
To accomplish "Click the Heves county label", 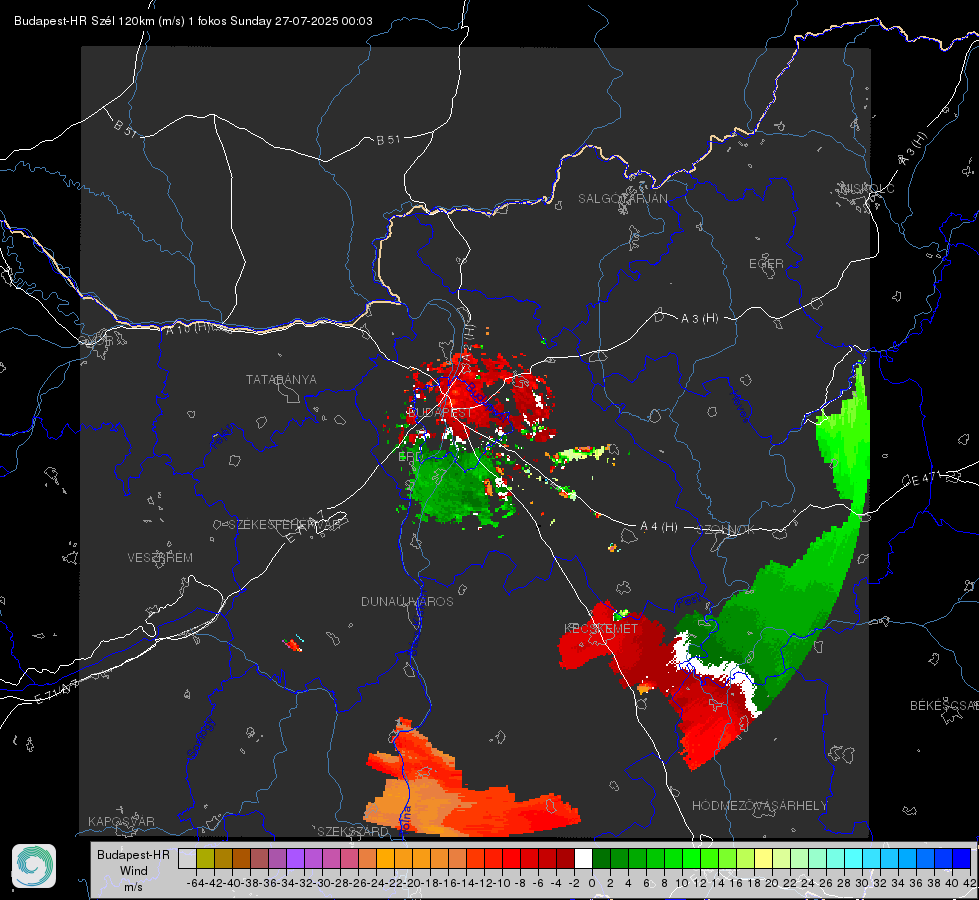I will click(740, 405).
